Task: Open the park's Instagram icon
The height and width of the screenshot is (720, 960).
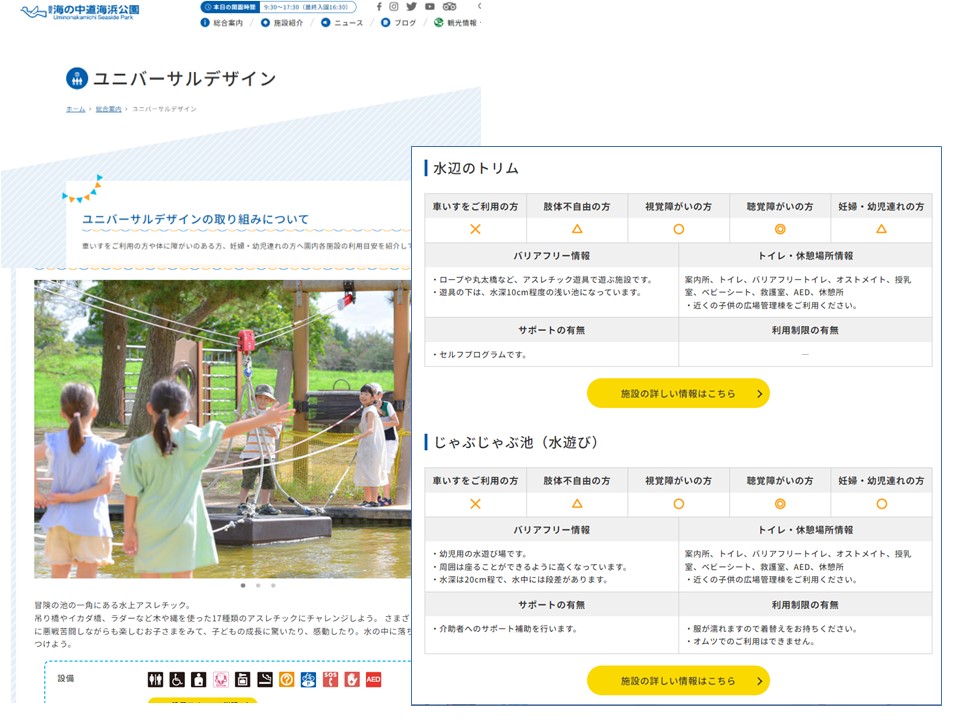Action: pos(394,7)
